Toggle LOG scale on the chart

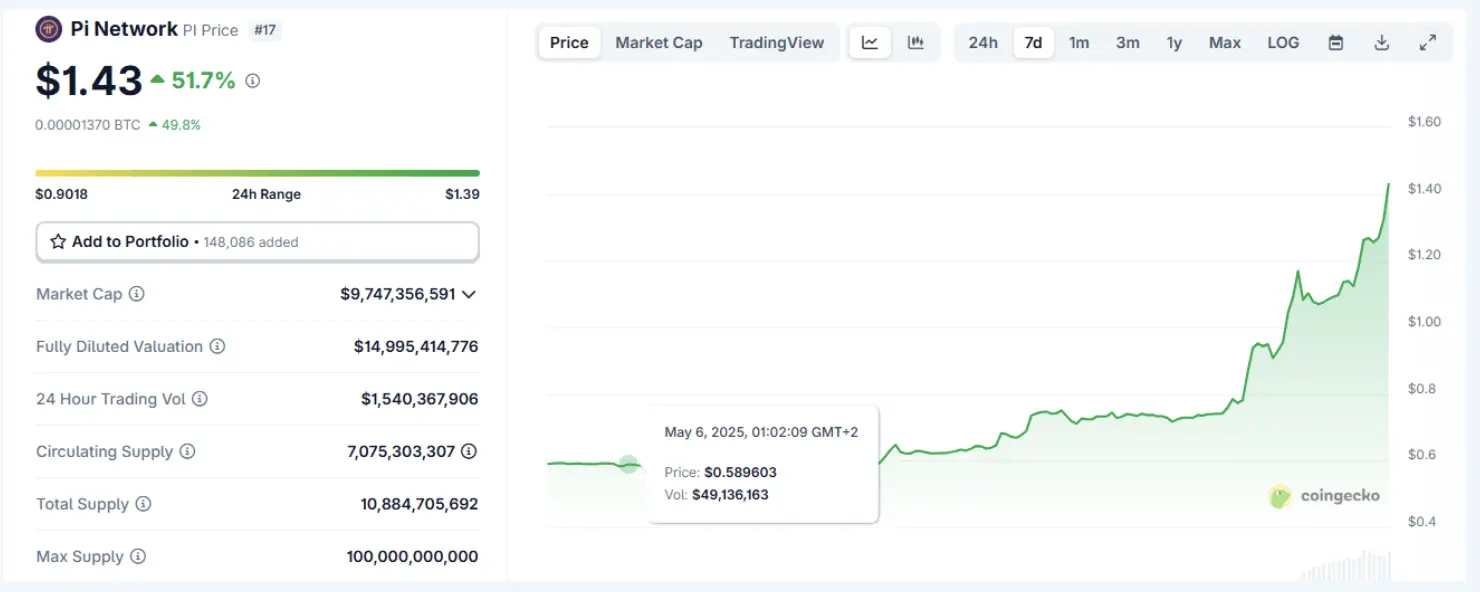[1283, 42]
